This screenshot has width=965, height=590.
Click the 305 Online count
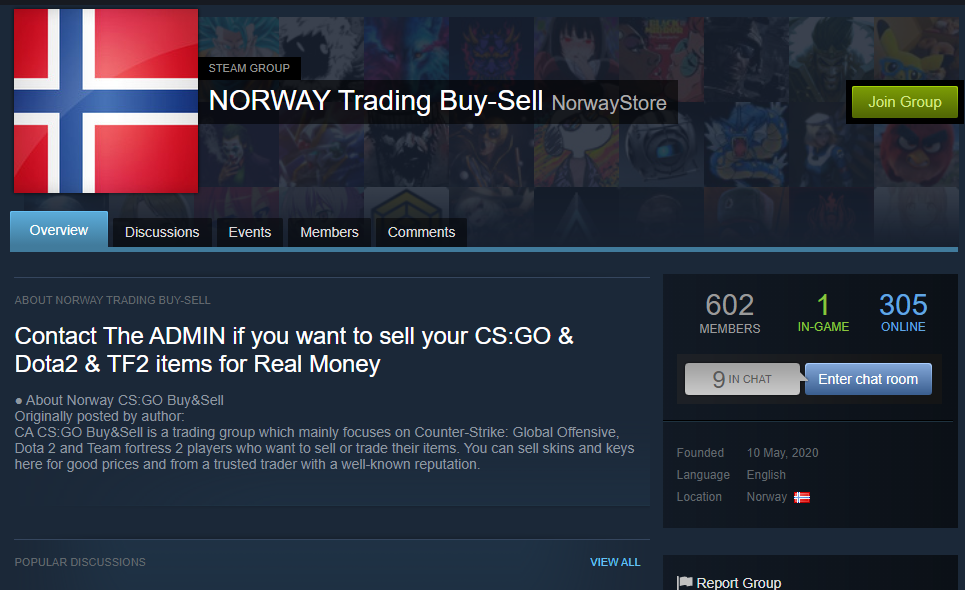tap(903, 313)
